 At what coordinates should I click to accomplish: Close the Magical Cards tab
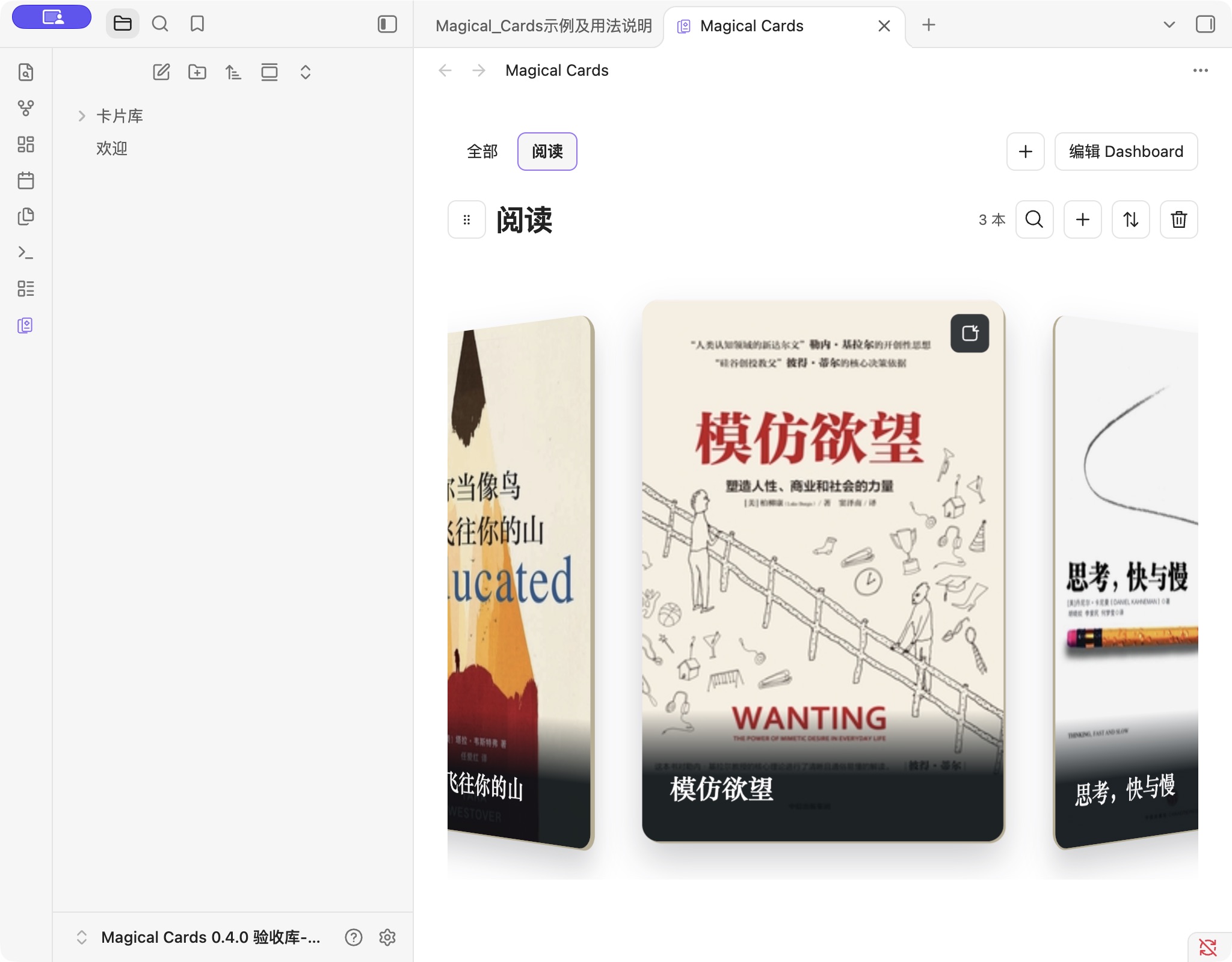(x=884, y=26)
